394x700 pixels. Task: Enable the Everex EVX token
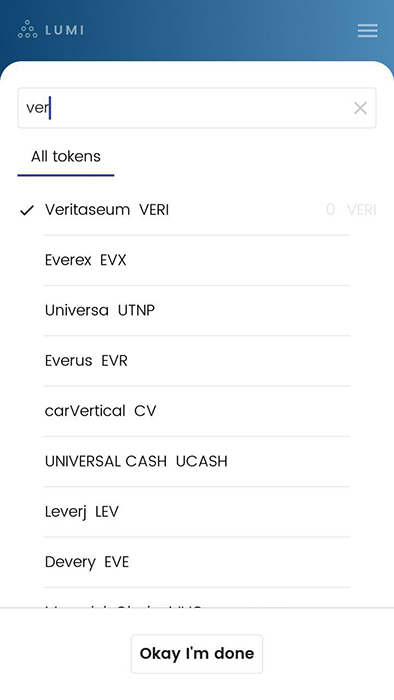(x=197, y=260)
